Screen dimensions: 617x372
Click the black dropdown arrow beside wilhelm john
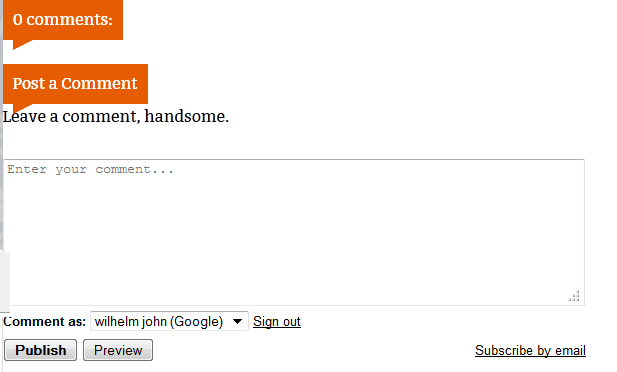click(x=237, y=321)
